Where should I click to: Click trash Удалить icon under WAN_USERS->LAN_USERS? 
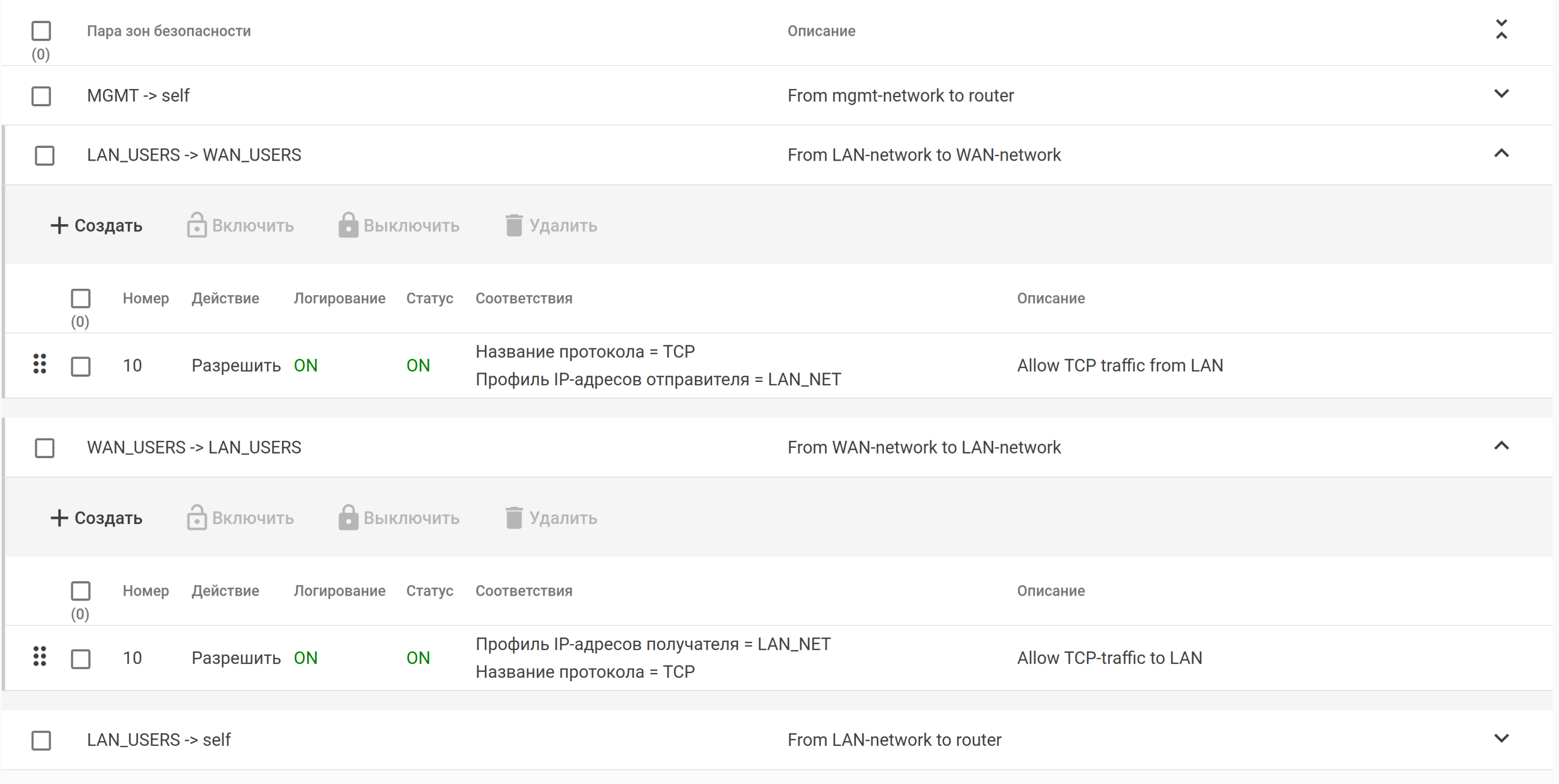coord(514,518)
